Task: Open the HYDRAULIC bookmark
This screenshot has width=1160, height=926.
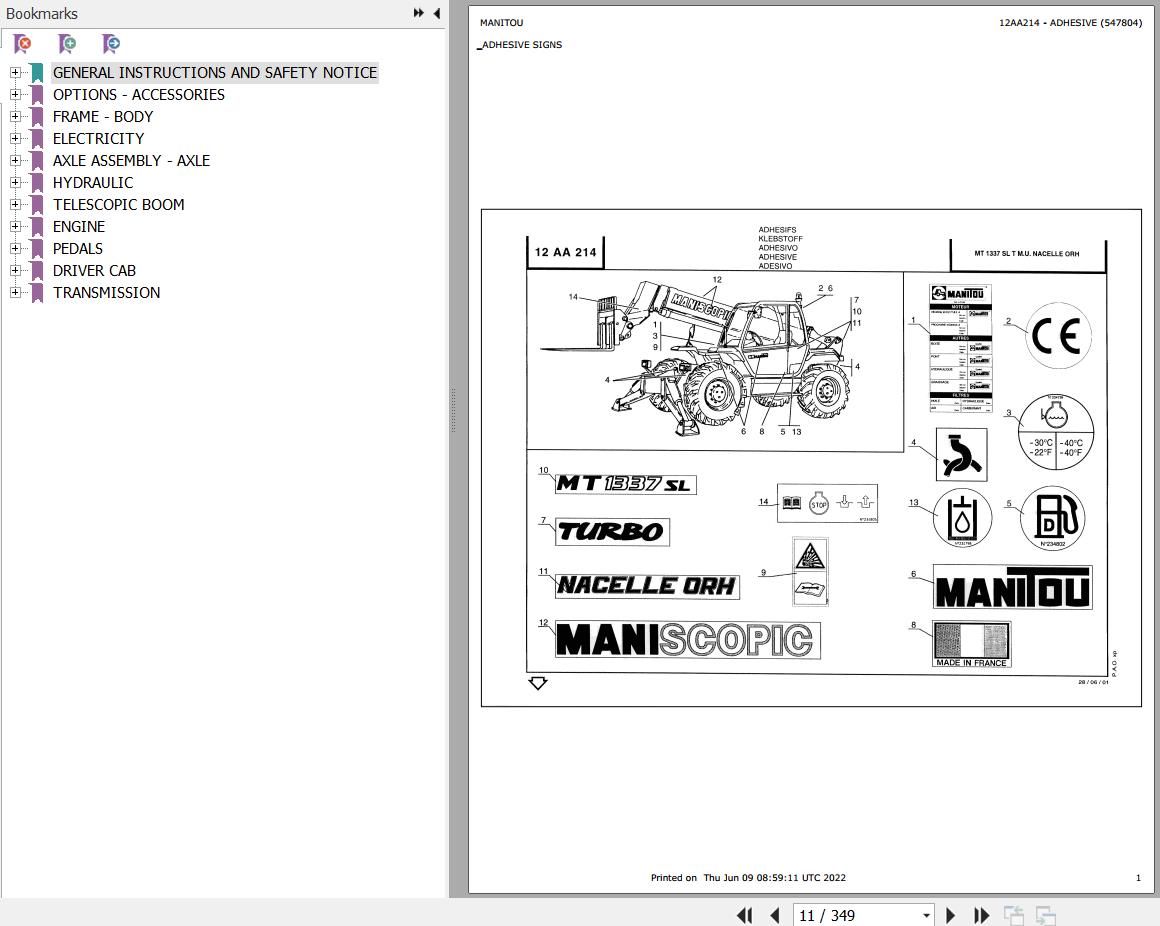Action: click(x=92, y=183)
